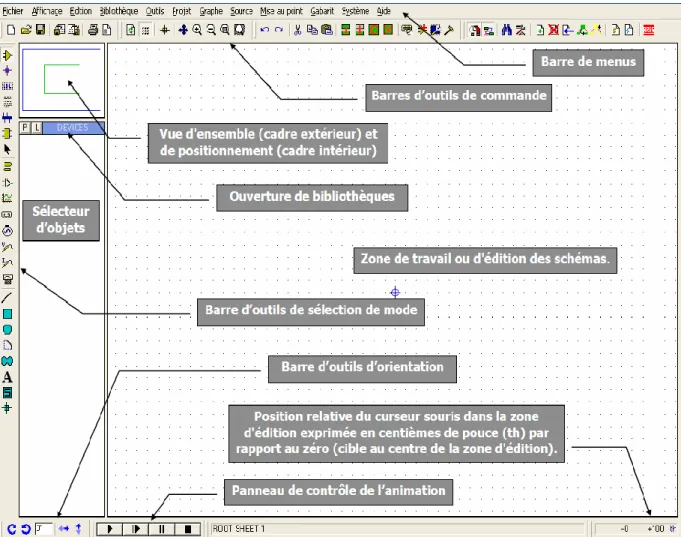Screen dimensions: 681x537
Task: Select the Simulation graph tool
Action: tap(7, 198)
